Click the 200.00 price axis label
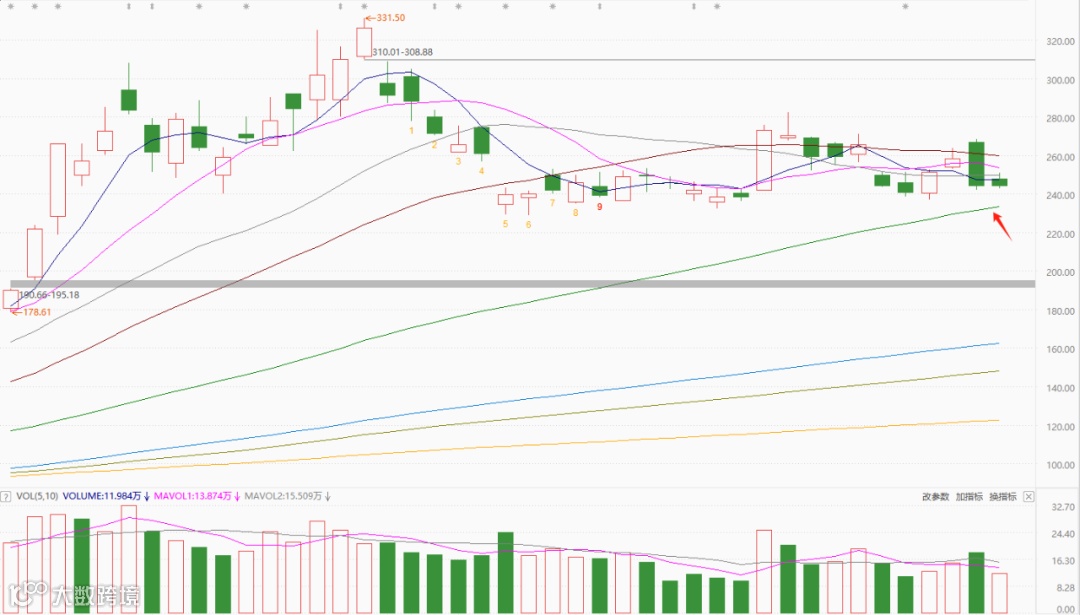This screenshot has height=615, width=1080. (x=1061, y=273)
